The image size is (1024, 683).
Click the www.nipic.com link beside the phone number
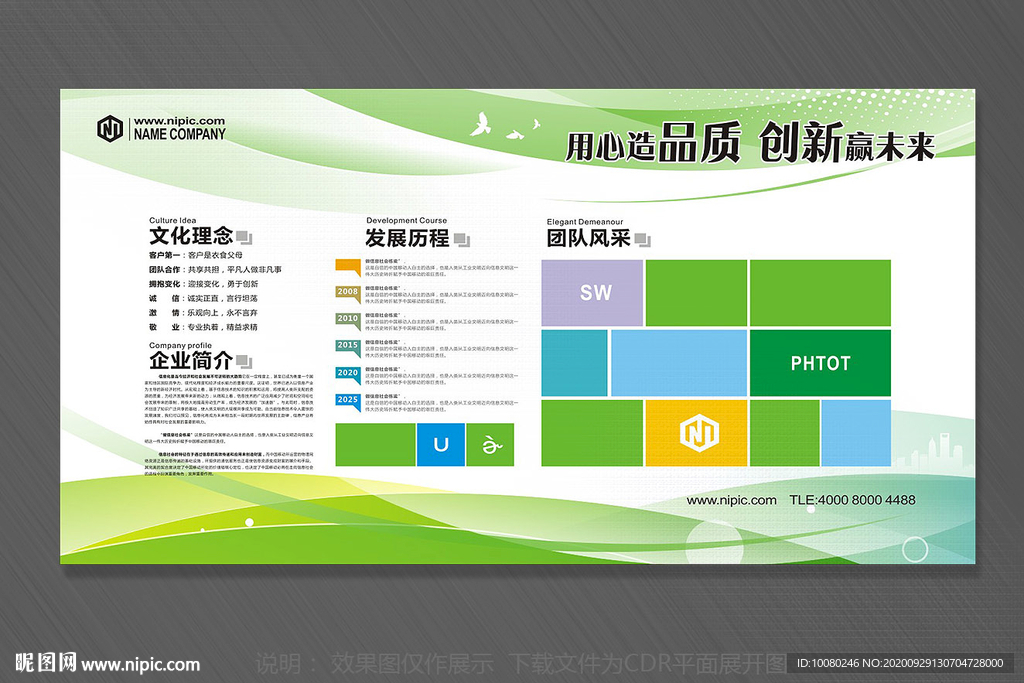tap(731, 500)
